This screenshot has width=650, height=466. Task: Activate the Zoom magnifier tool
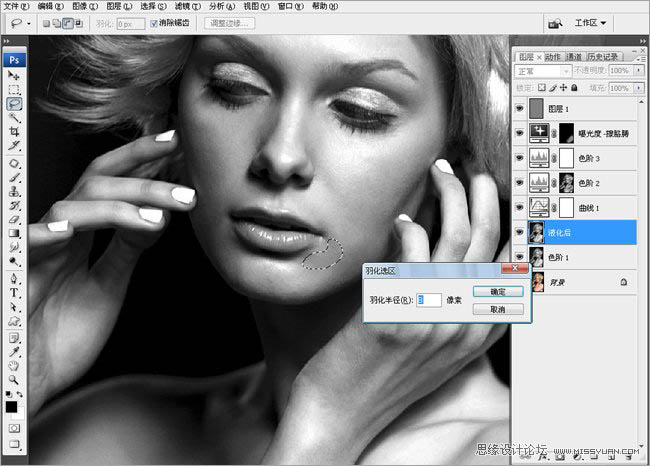tap(14, 380)
